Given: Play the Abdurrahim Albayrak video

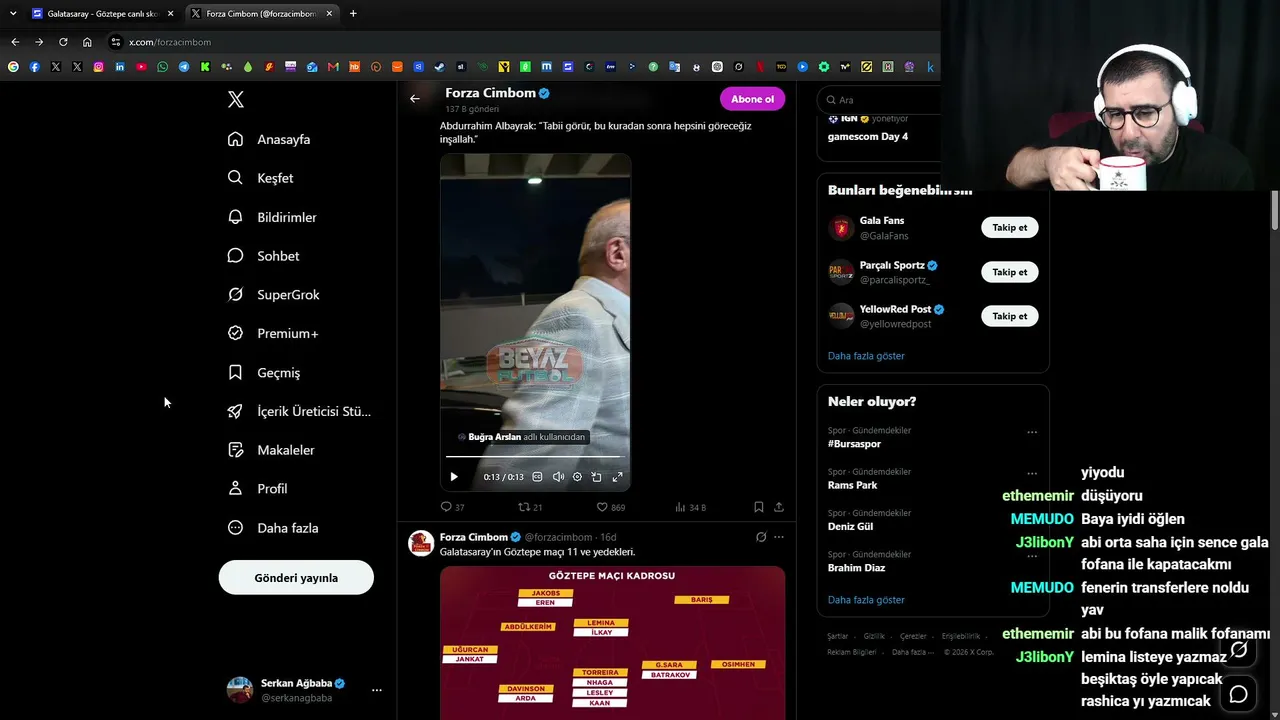Looking at the screenshot, I should coord(453,477).
